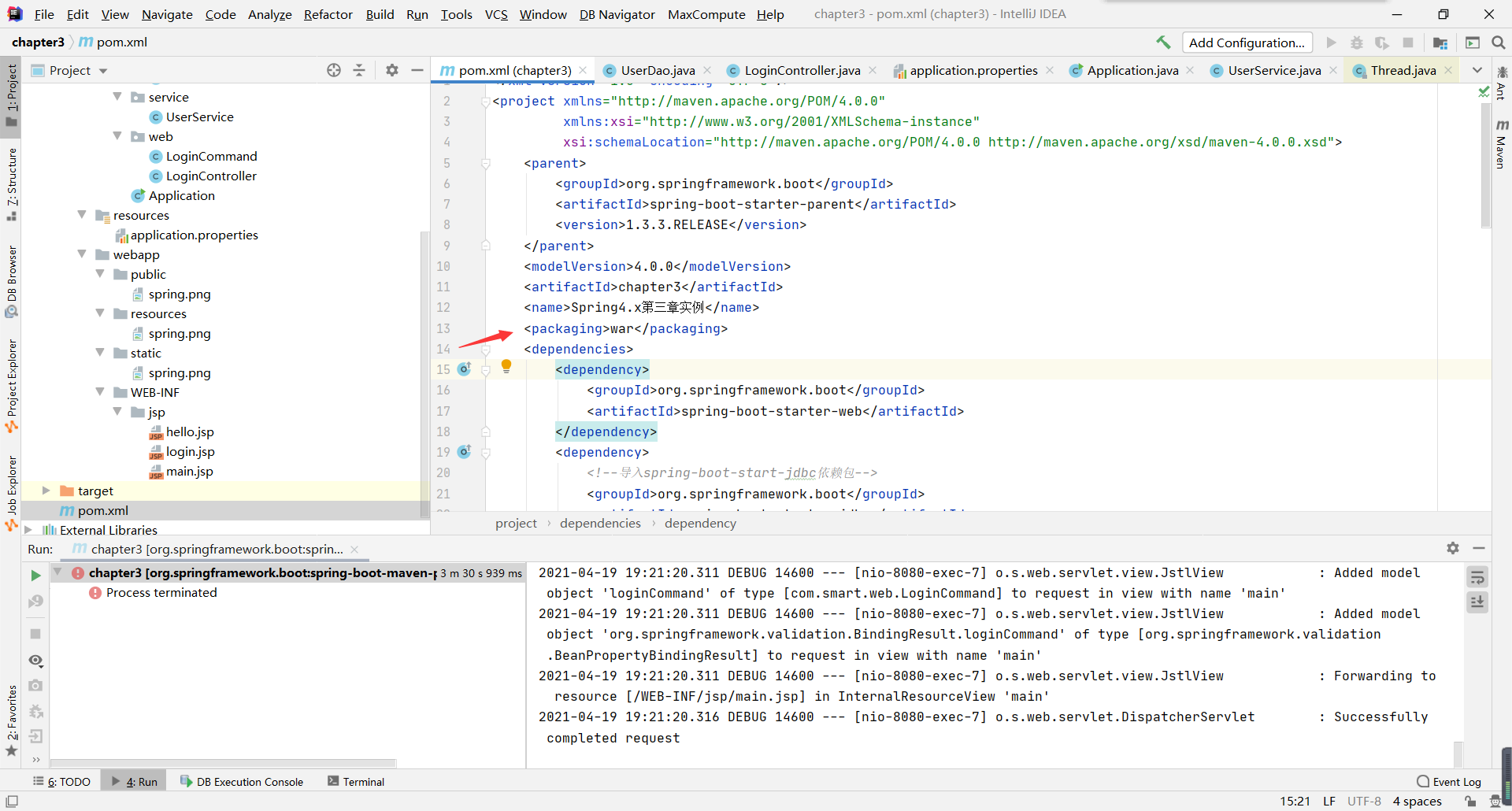Click the yellow intention bulb icon
Image resolution: width=1512 pixels, height=811 pixels.
tap(506, 366)
